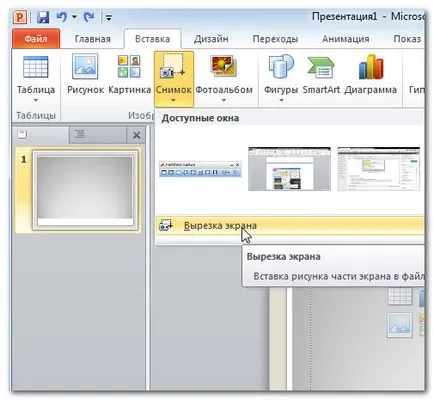Click the picture placeholder icon on slide
This screenshot has height=400, width=434.
[400, 325]
